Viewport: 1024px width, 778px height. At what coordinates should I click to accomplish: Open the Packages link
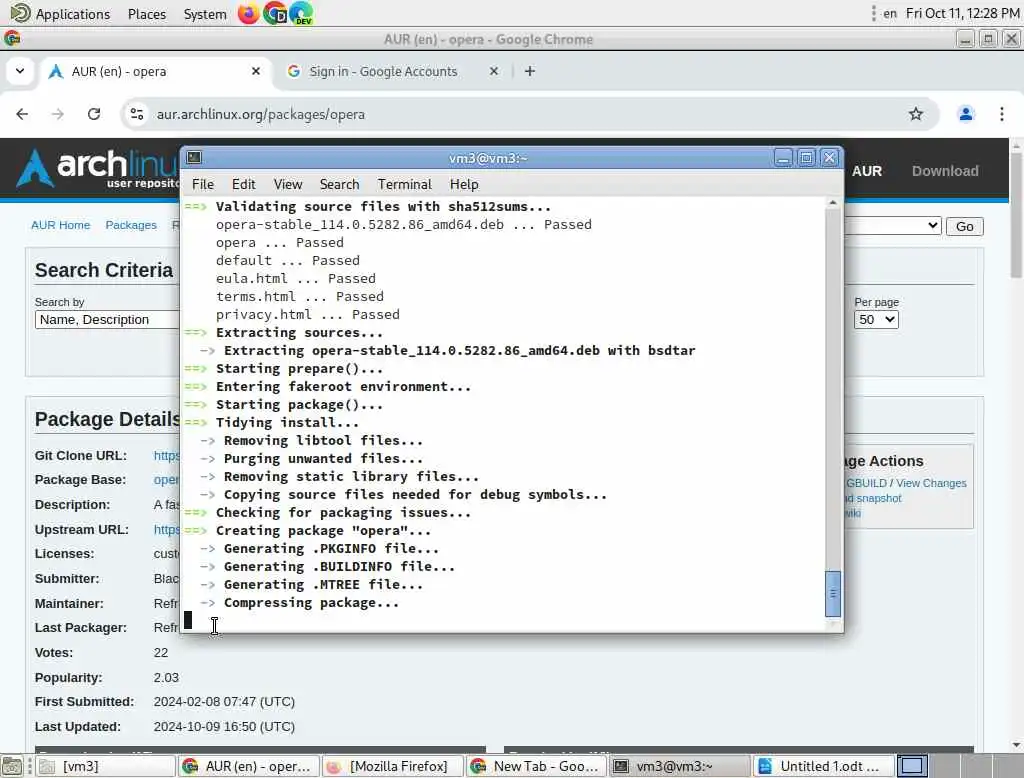(x=131, y=225)
